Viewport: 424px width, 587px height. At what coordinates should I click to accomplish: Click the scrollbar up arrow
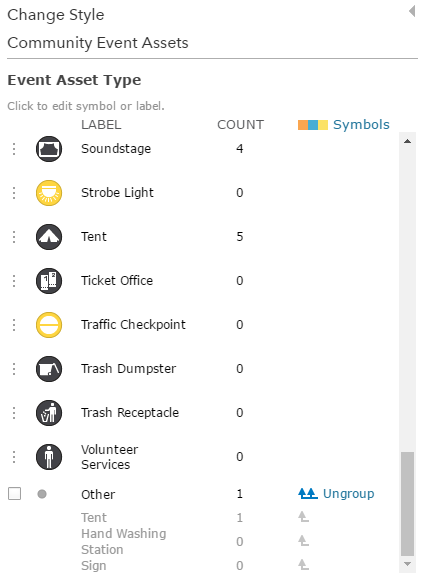click(x=408, y=142)
